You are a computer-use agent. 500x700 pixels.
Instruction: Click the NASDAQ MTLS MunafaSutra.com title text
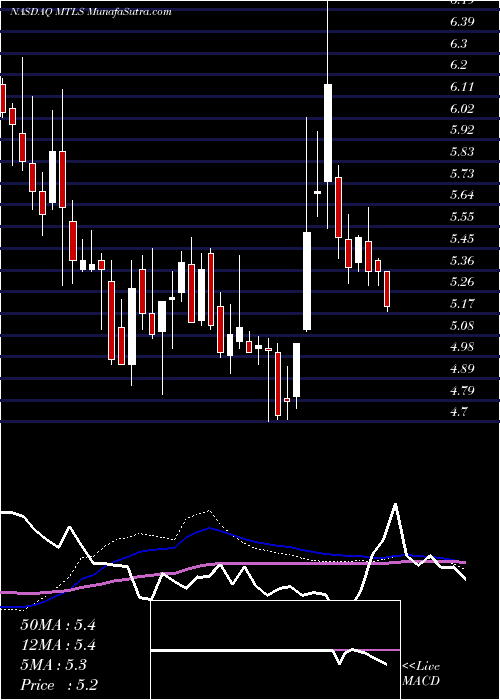coord(91,12)
